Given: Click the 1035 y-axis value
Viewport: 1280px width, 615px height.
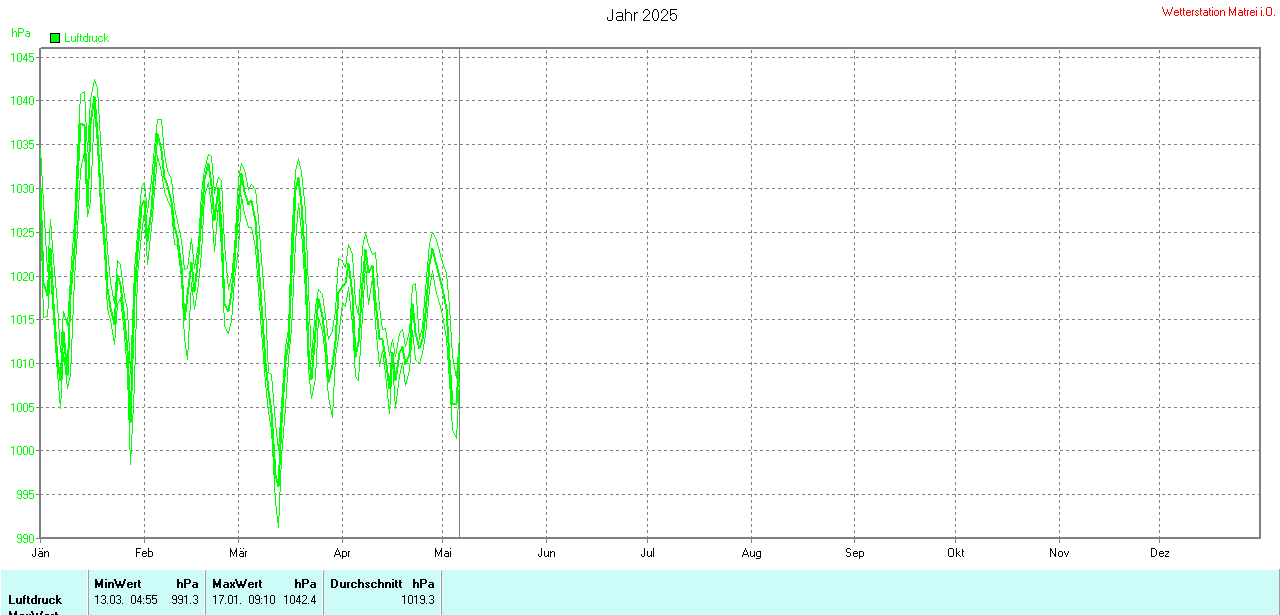Looking at the screenshot, I should coord(23,145).
